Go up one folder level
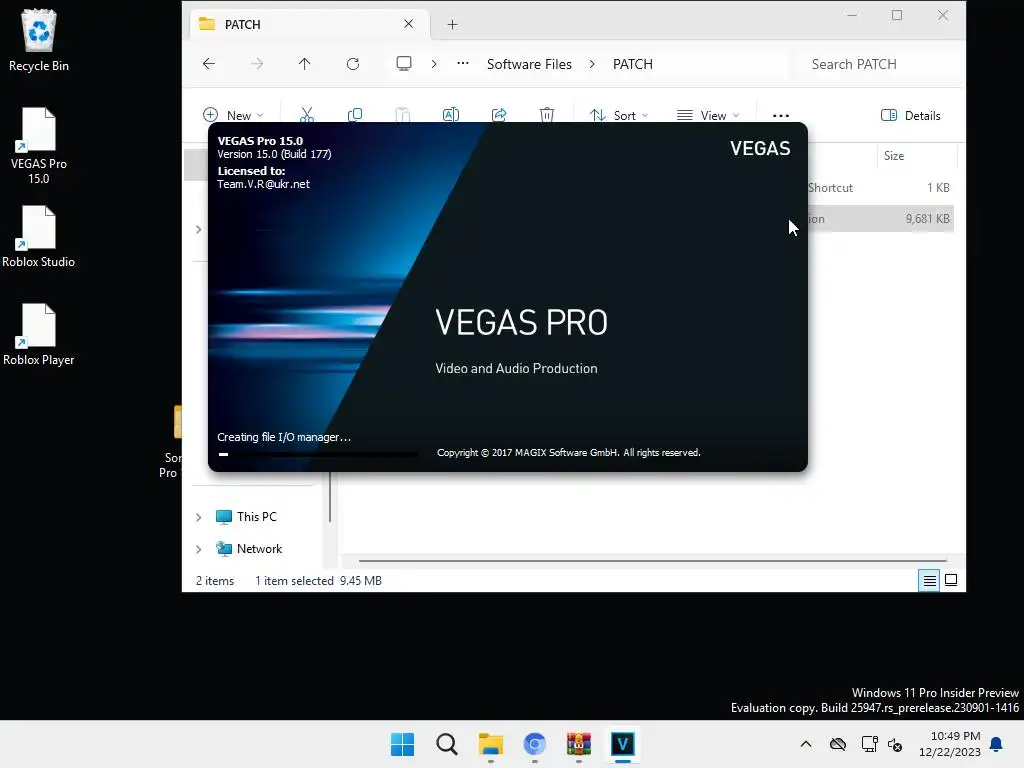 tap(304, 63)
